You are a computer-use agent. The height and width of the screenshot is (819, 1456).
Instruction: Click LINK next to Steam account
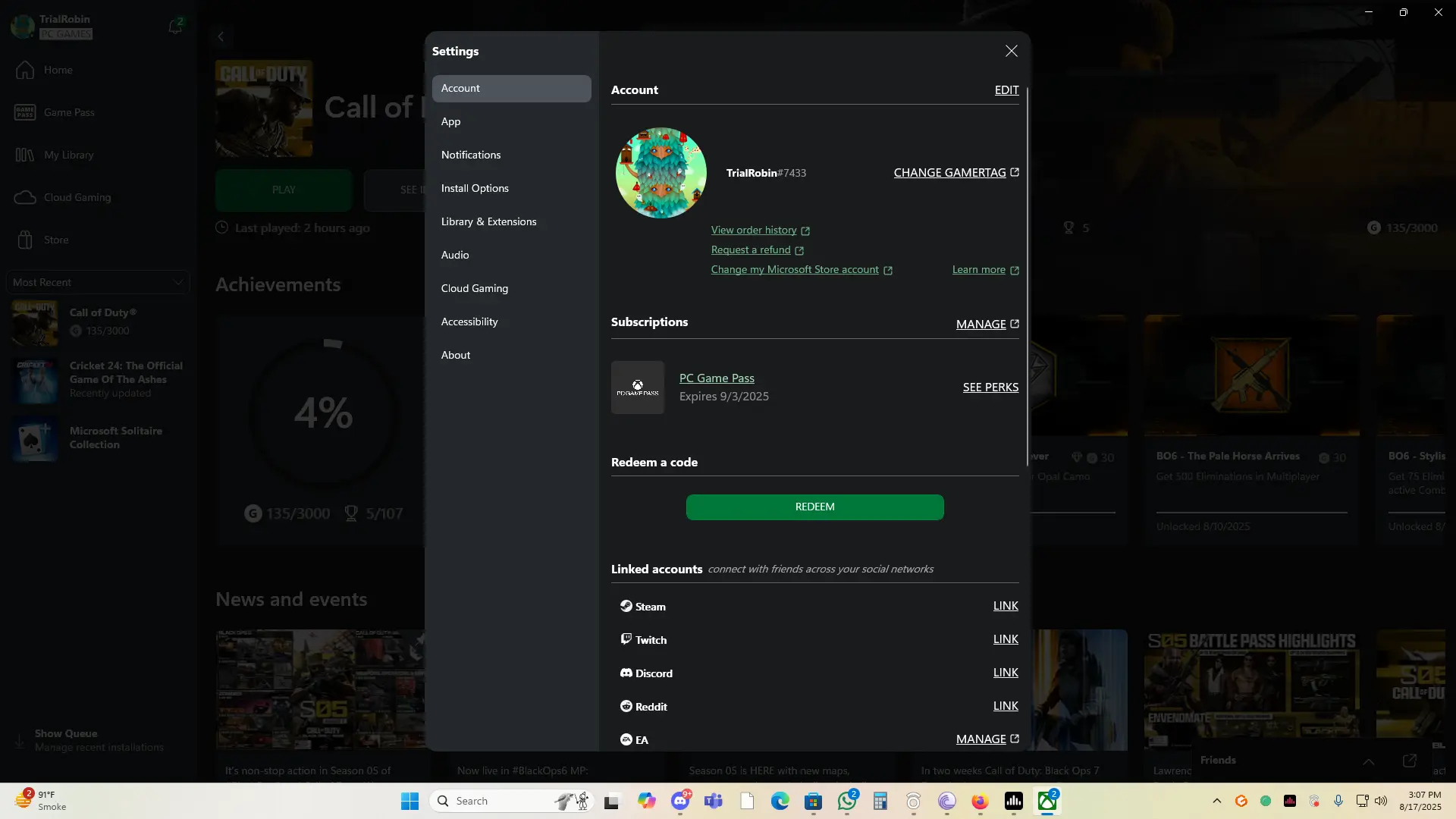tap(1006, 606)
